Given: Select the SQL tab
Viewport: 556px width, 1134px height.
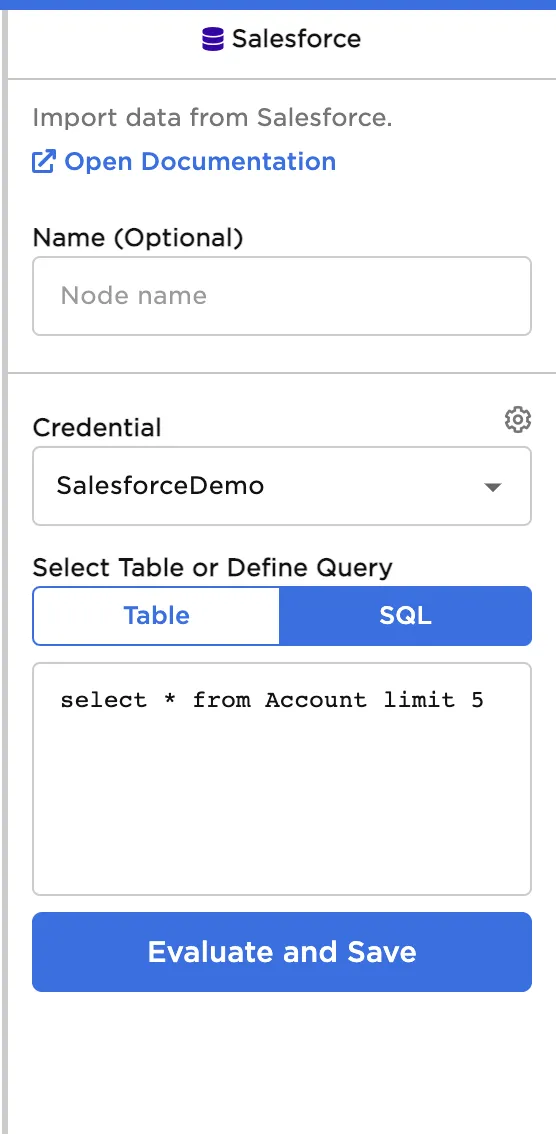Looking at the screenshot, I should coord(406,615).
